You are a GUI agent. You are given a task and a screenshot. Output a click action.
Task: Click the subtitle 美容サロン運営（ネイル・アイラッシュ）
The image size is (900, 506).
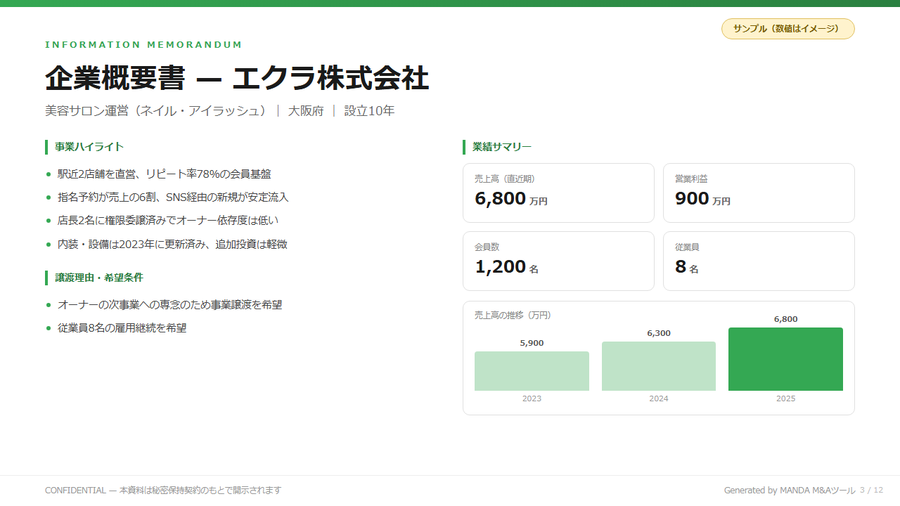click(x=156, y=111)
